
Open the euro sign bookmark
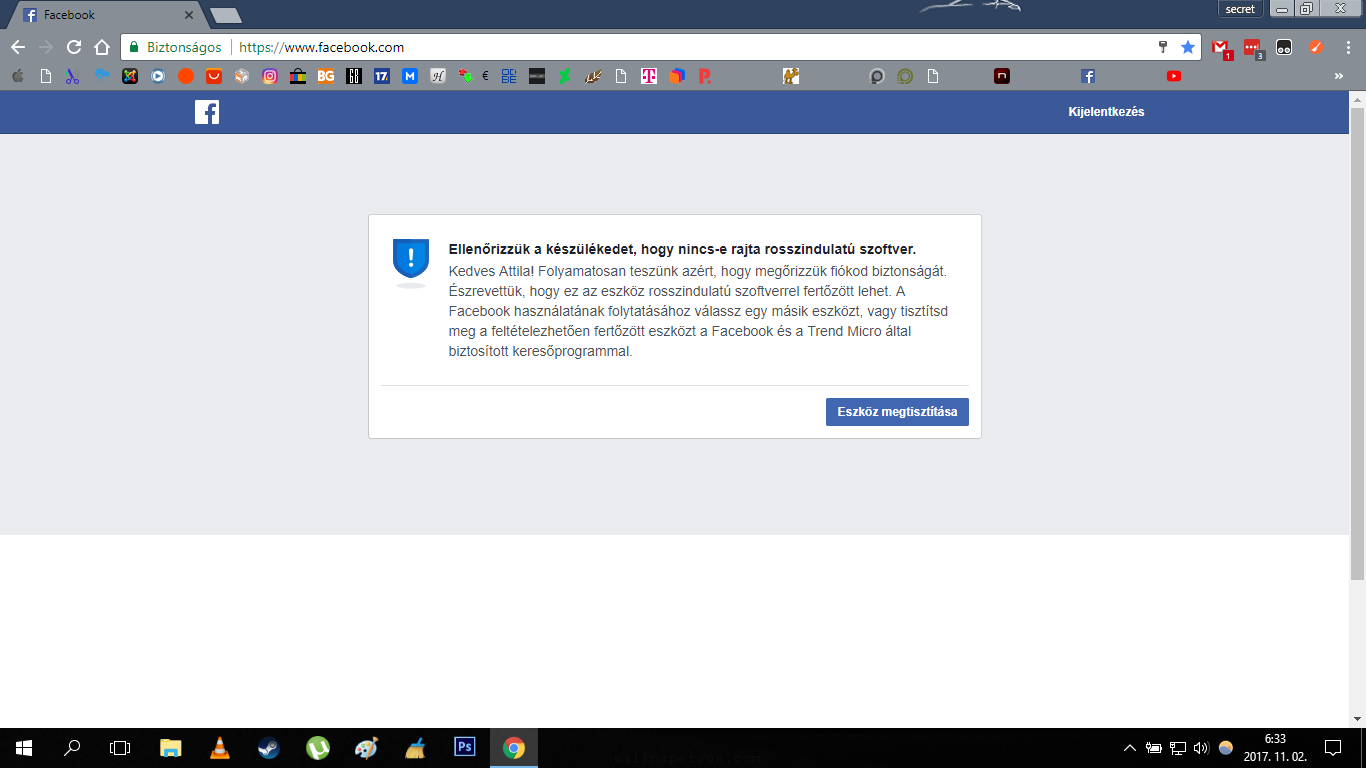(485, 76)
